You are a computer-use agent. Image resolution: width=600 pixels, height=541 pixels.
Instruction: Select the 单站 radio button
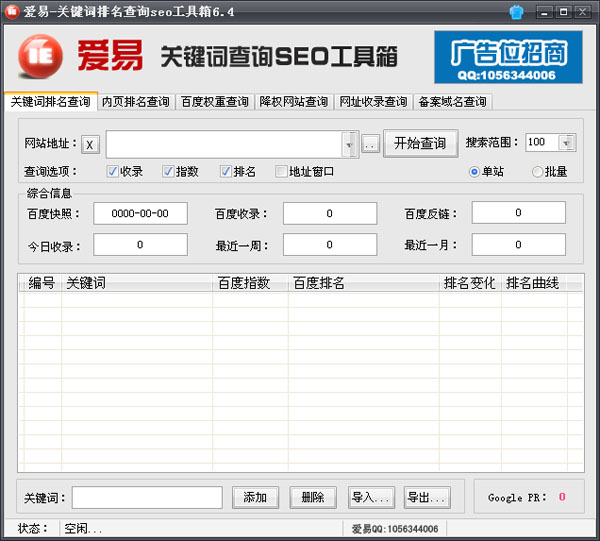pos(474,172)
